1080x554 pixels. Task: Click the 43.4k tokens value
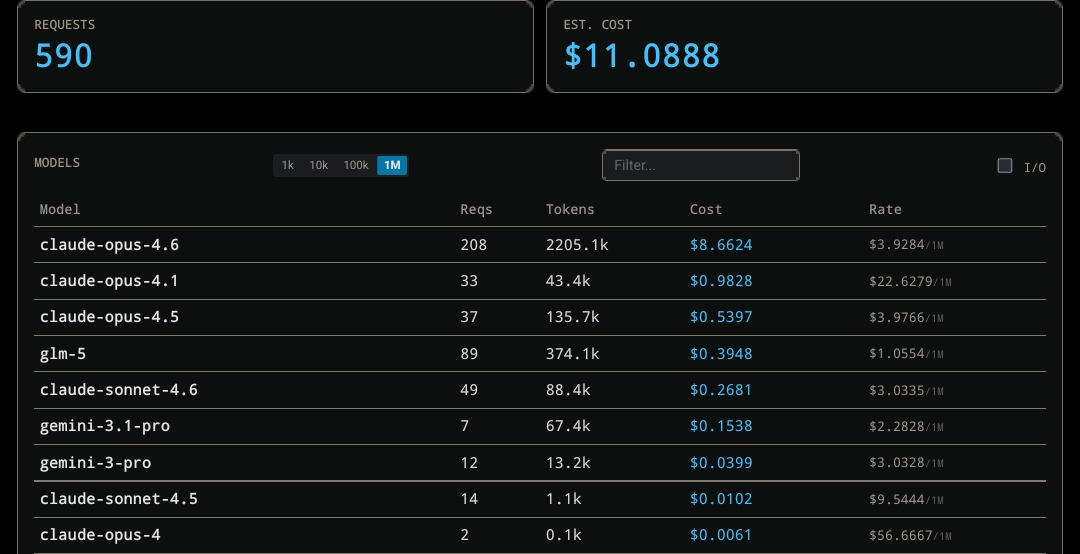click(x=568, y=281)
